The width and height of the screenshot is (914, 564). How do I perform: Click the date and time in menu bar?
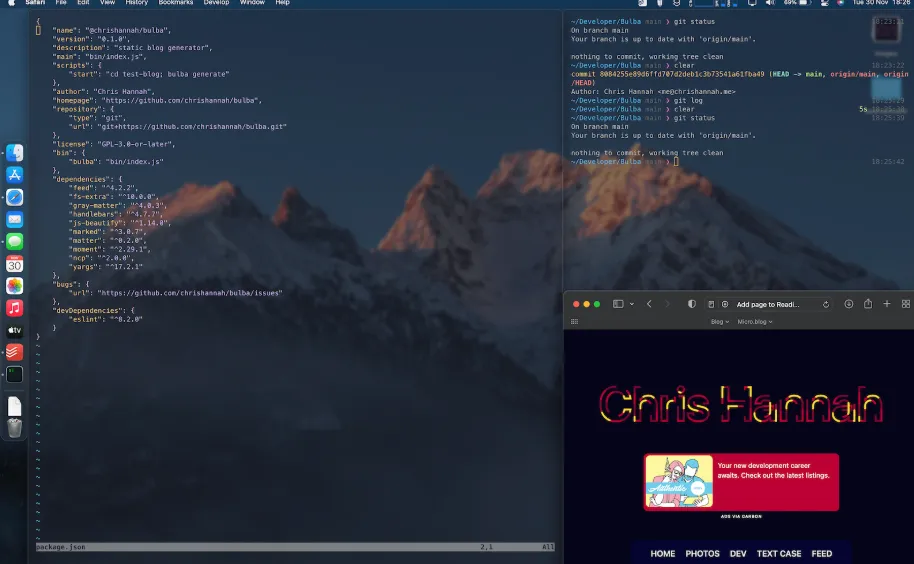[883, 2]
